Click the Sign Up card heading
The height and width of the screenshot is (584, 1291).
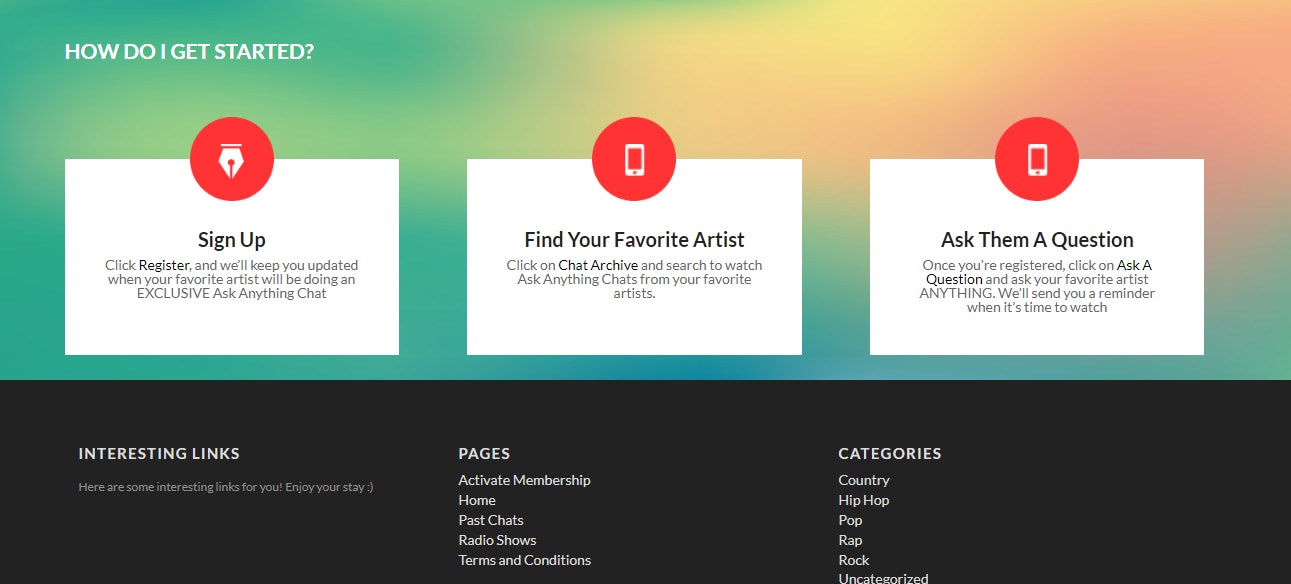(232, 240)
